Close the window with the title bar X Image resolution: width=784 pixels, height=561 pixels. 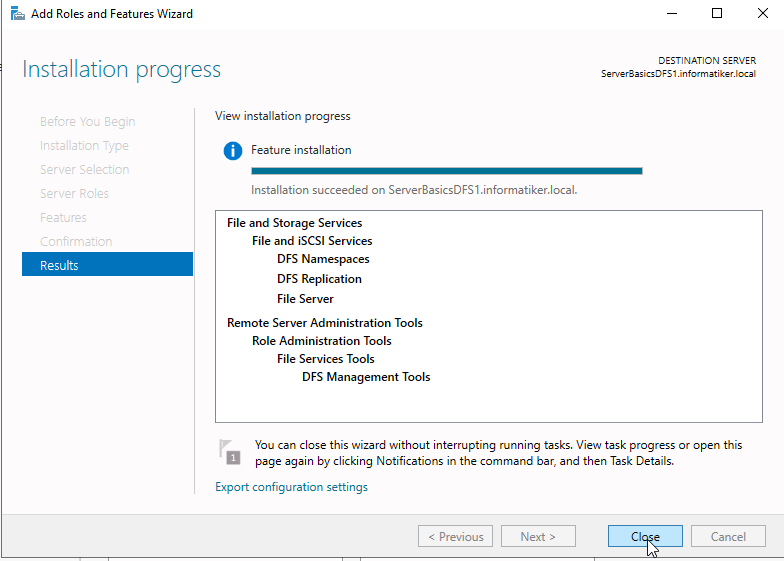pyautogui.click(x=762, y=14)
